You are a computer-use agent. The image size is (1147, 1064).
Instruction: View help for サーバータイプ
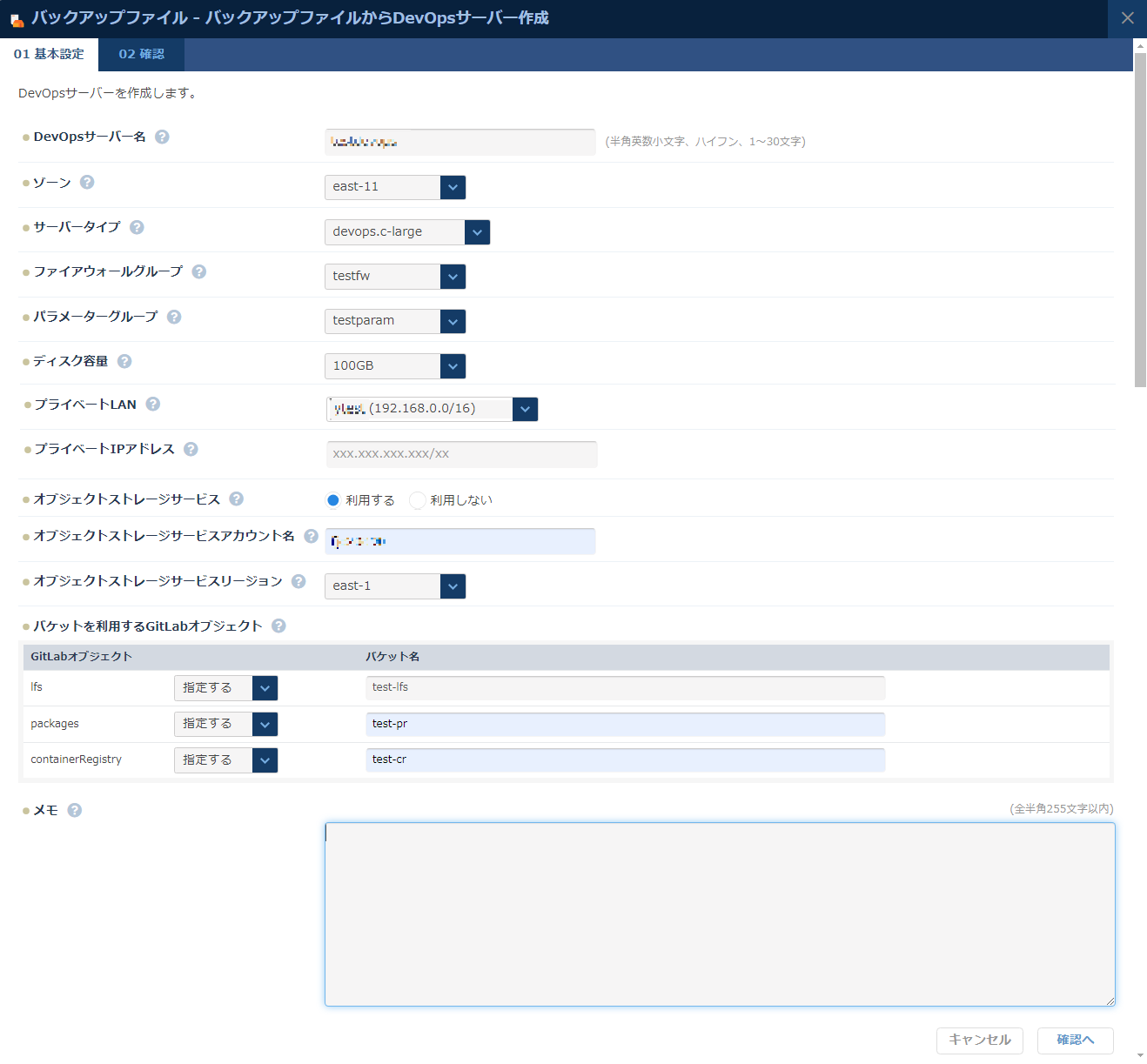[x=137, y=227]
